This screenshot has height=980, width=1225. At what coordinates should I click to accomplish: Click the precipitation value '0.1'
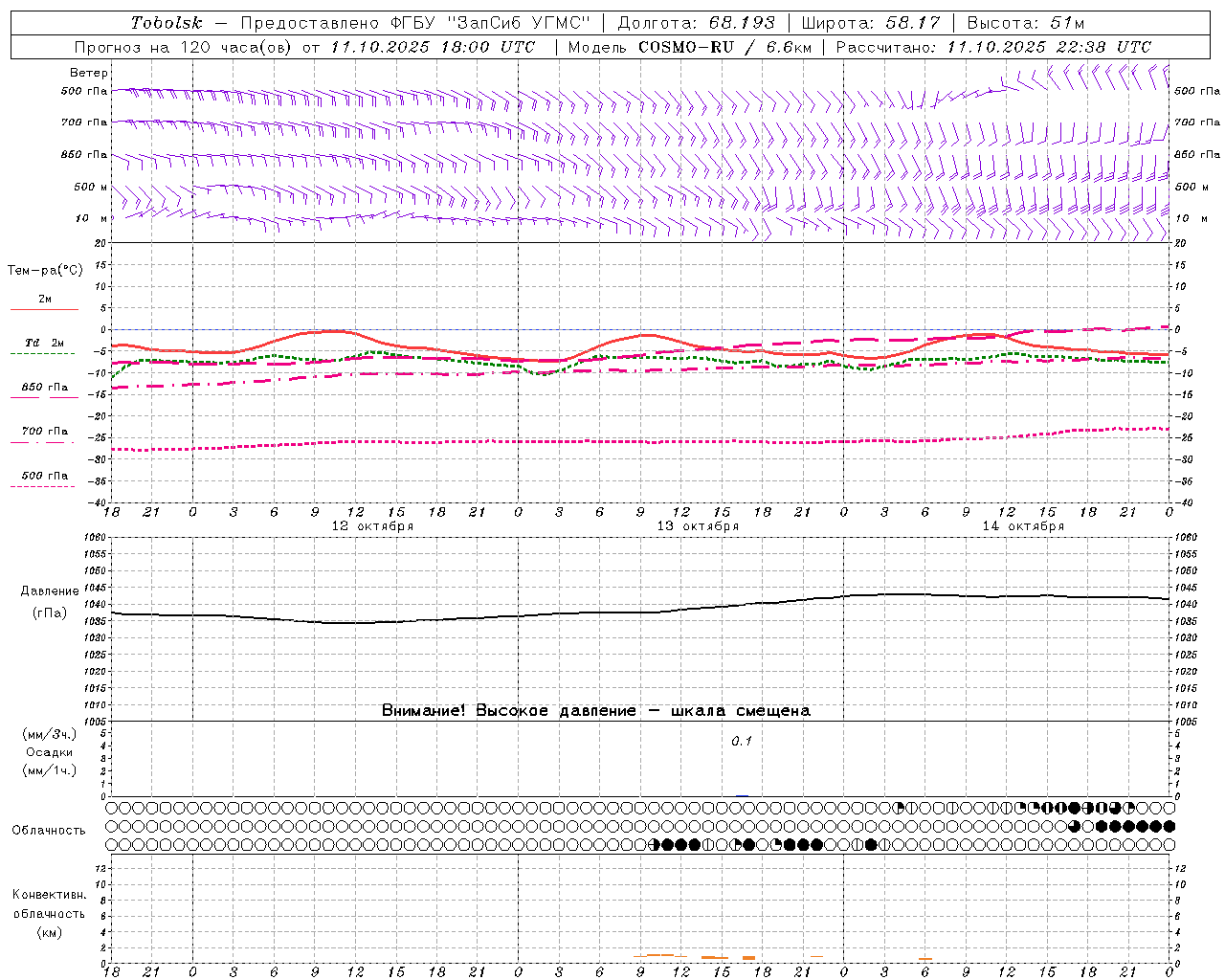tap(742, 741)
